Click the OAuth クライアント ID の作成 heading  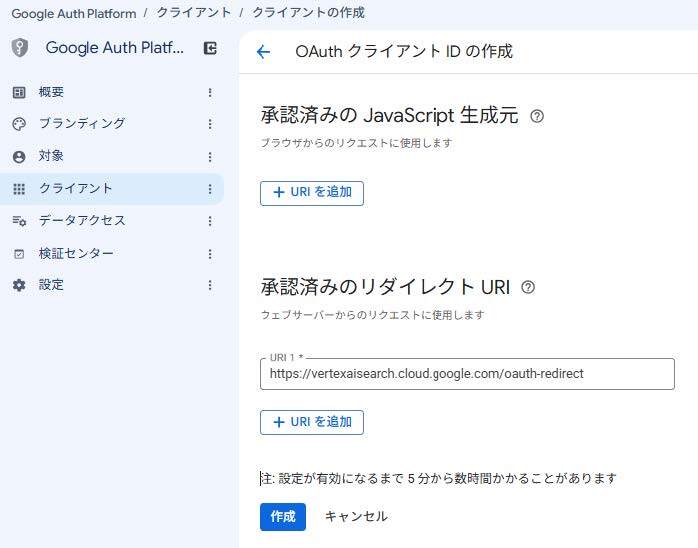pyautogui.click(x=404, y=52)
